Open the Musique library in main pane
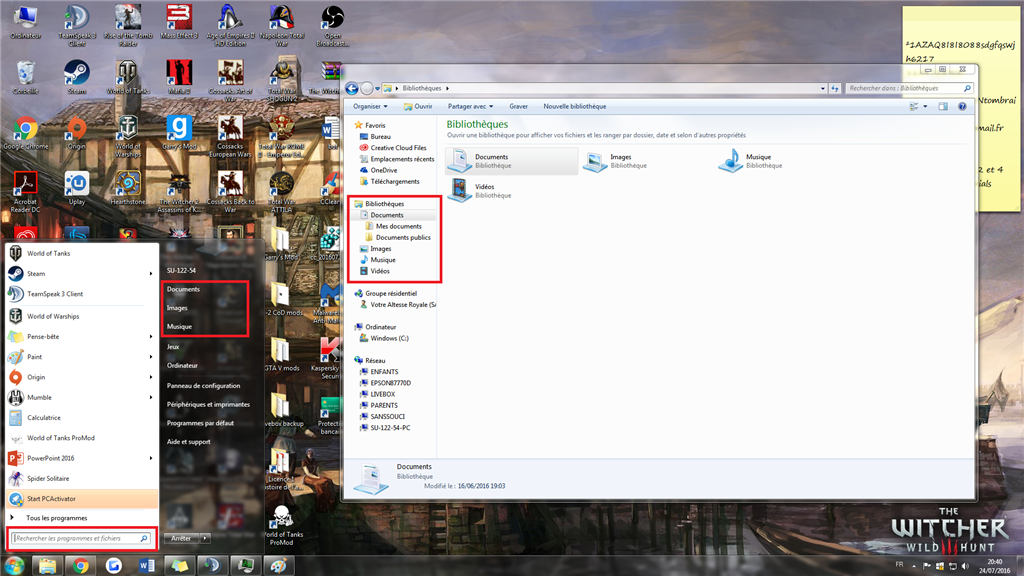This screenshot has width=1024, height=576. point(751,161)
